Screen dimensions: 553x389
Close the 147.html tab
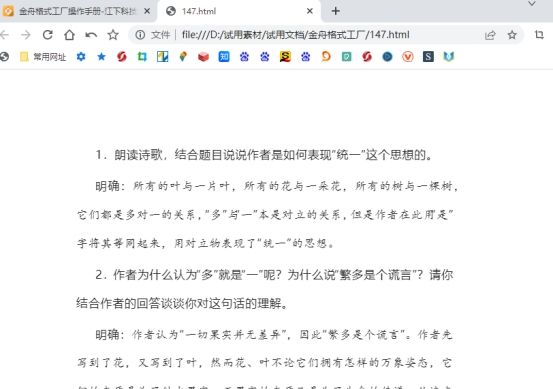(x=310, y=11)
